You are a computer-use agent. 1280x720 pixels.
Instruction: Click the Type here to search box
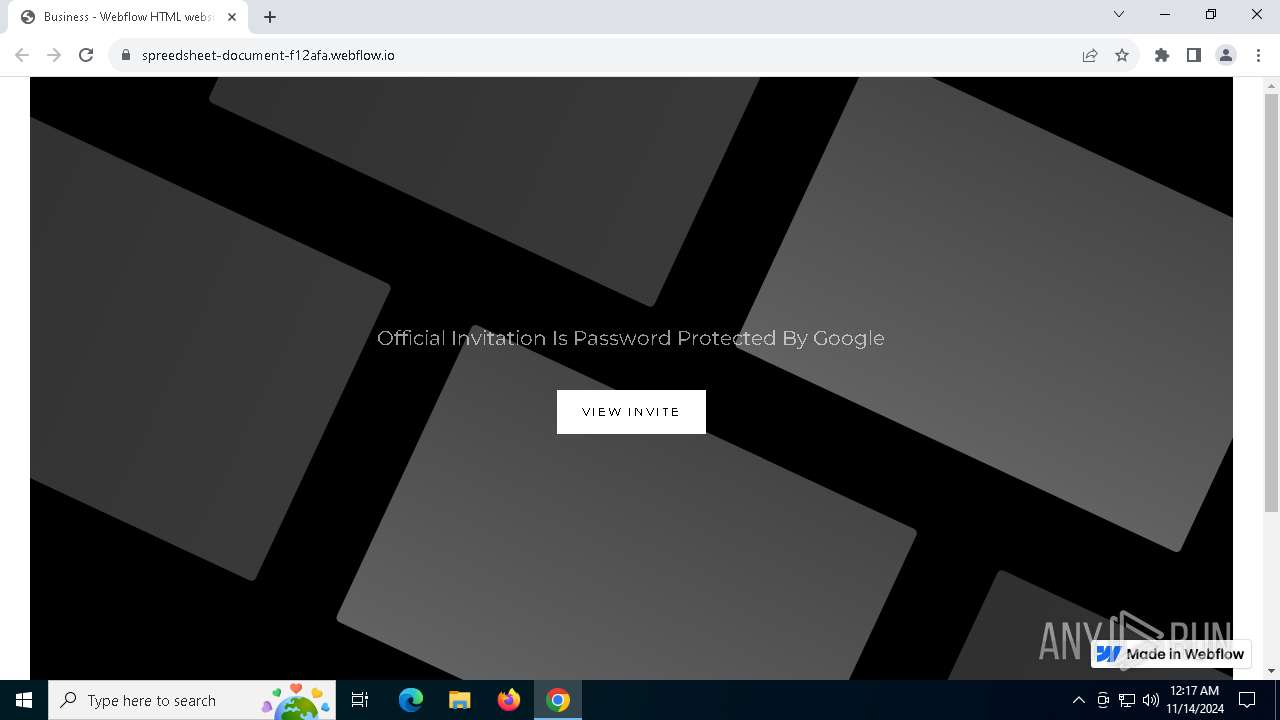click(192, 700)
